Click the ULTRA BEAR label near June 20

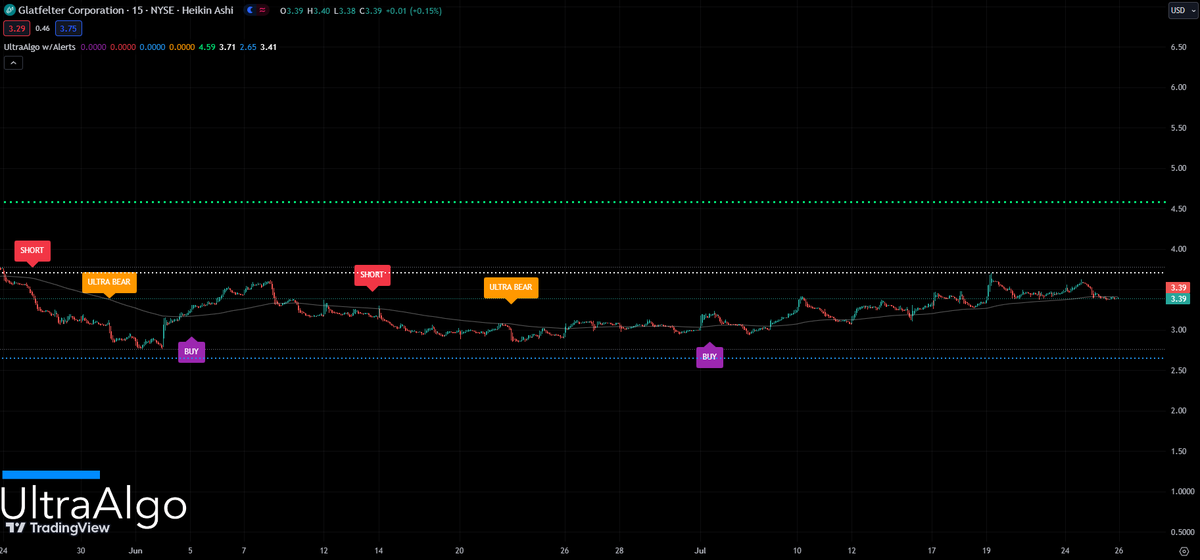click(511, 290)
